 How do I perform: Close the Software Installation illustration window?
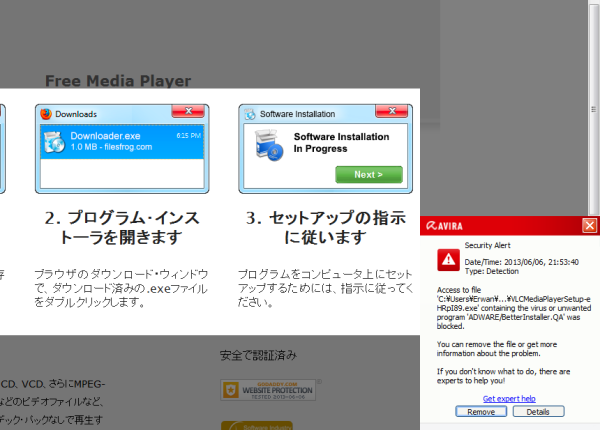[391, 111]
